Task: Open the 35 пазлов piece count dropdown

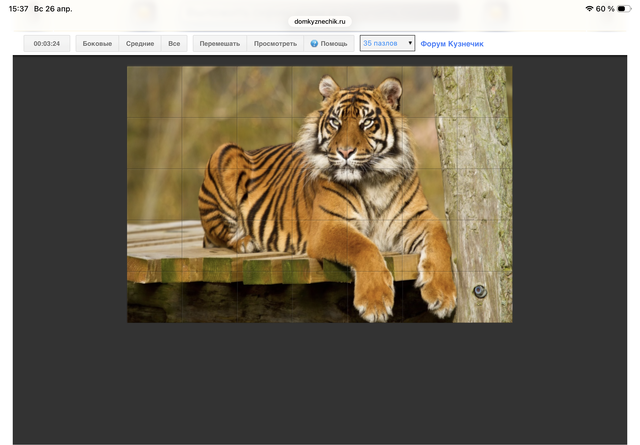Action: [x=386, y=44]
